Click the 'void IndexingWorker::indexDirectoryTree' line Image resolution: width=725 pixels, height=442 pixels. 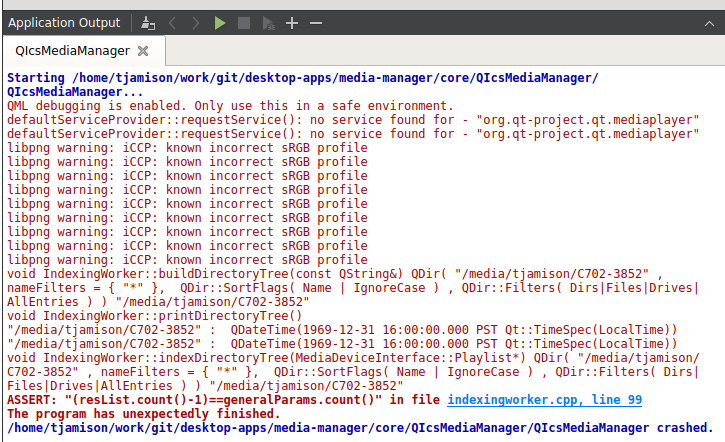coord(353,358)
